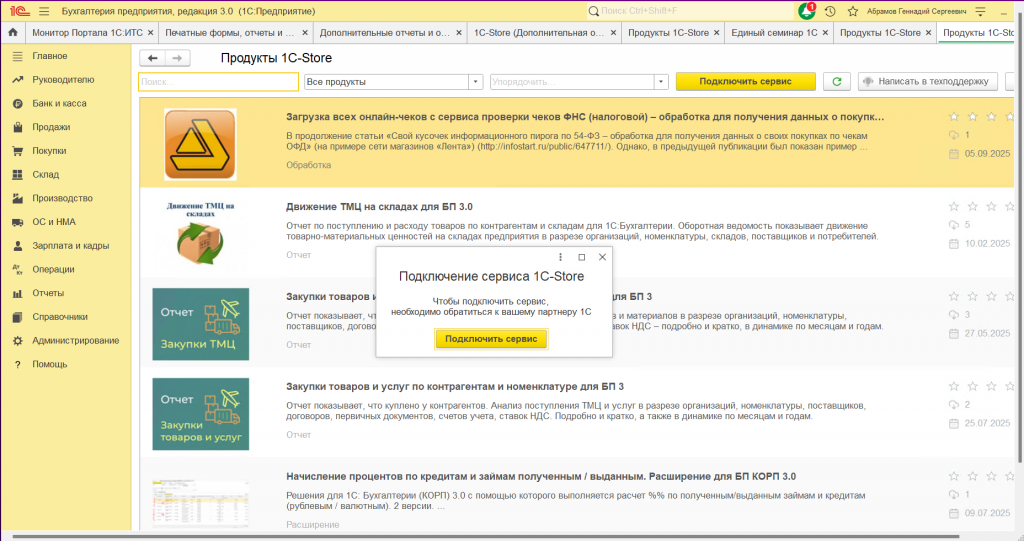Open Производство section in sidebar
1024x541 pixels.
click(65, 198)
